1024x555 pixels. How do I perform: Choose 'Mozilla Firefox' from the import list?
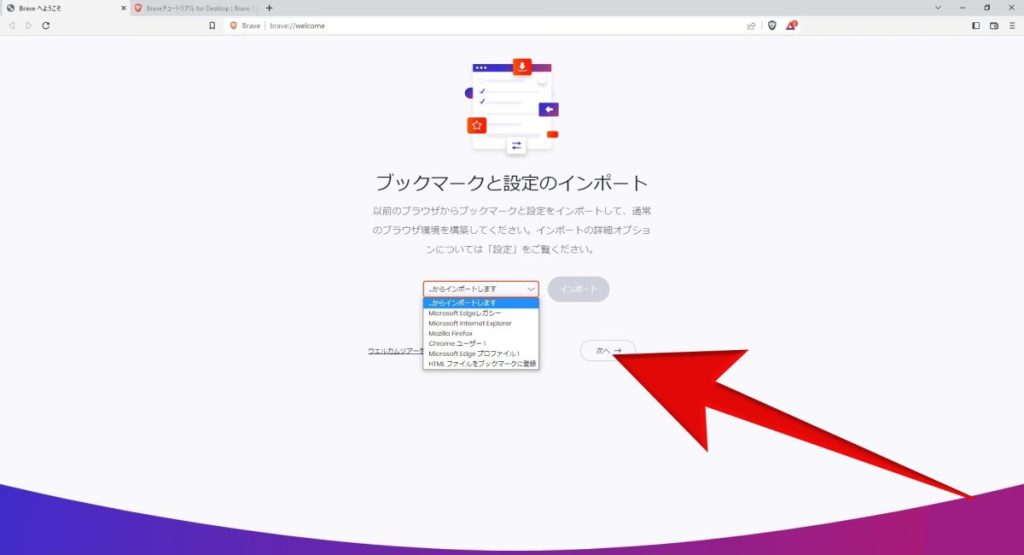point(481,333)
